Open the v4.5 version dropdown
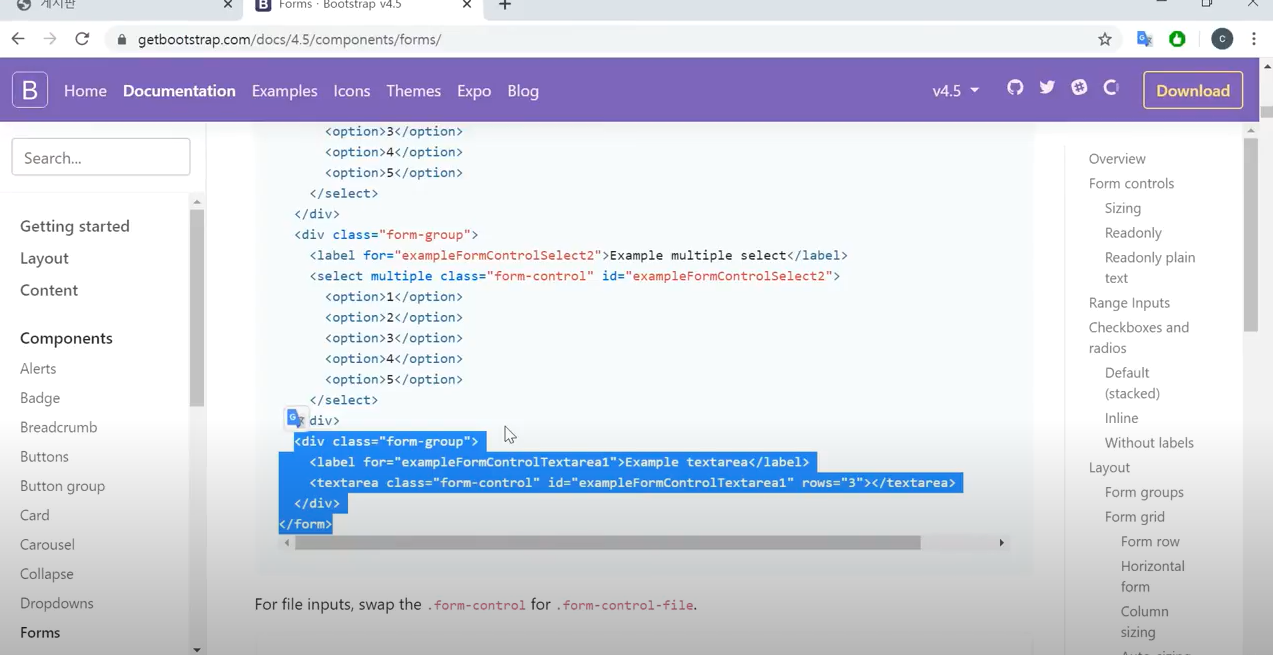The image size is (1273, 655). (956, 90)
